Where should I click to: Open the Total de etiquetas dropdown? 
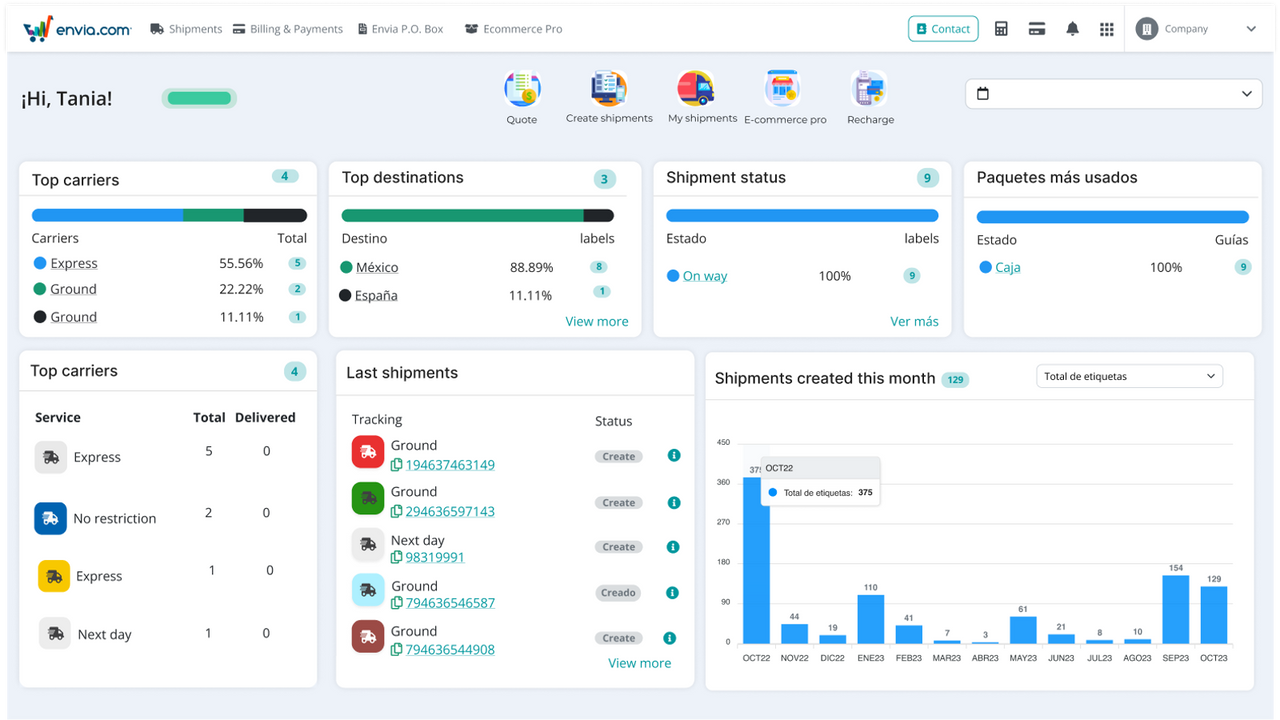tap(1129, 375)
